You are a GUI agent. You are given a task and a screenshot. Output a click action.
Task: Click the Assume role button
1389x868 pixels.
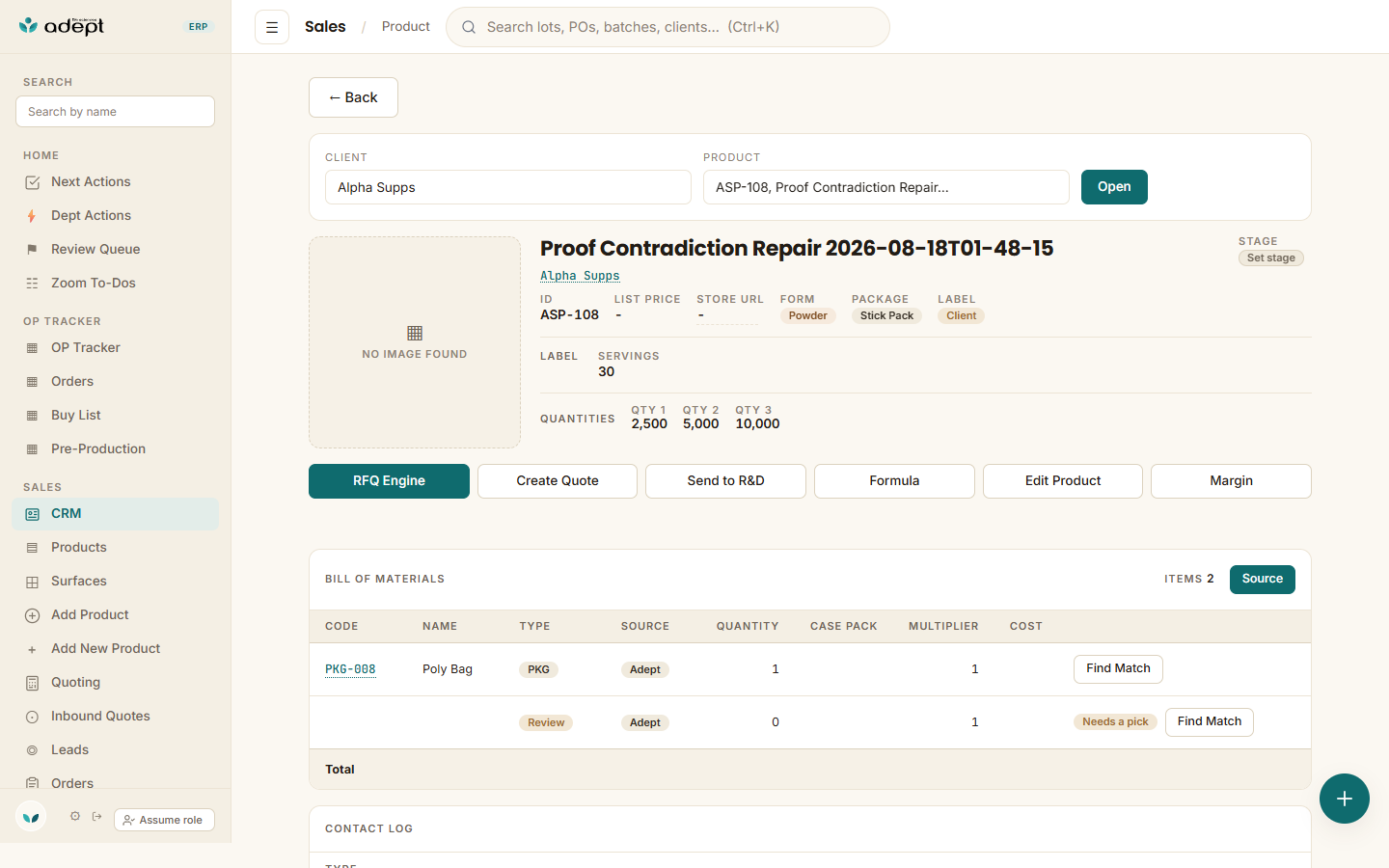164,820
